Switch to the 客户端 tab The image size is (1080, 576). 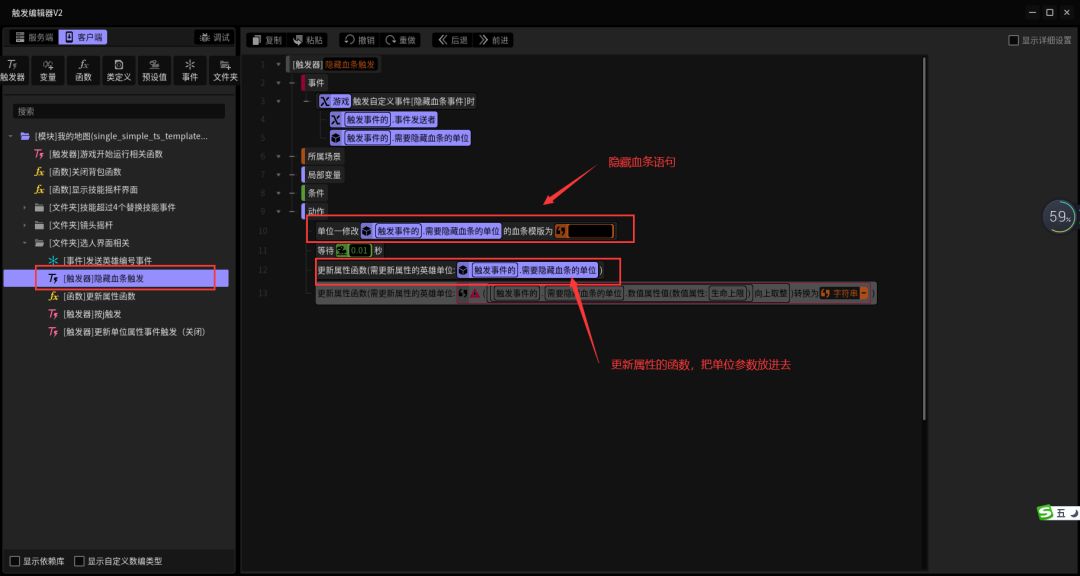pos(83,37)
